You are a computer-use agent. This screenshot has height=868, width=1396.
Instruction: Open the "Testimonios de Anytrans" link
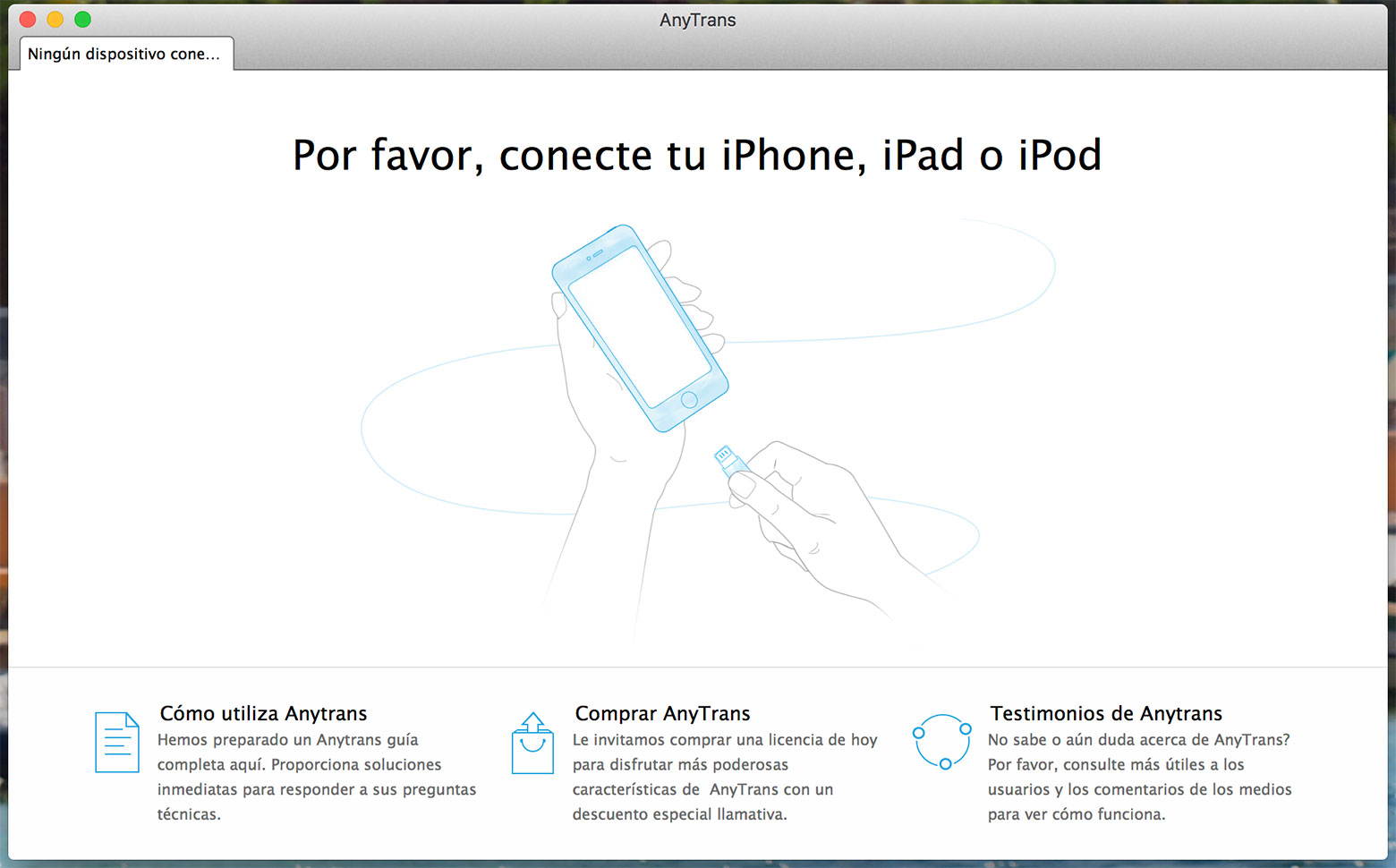(1106, 713)
